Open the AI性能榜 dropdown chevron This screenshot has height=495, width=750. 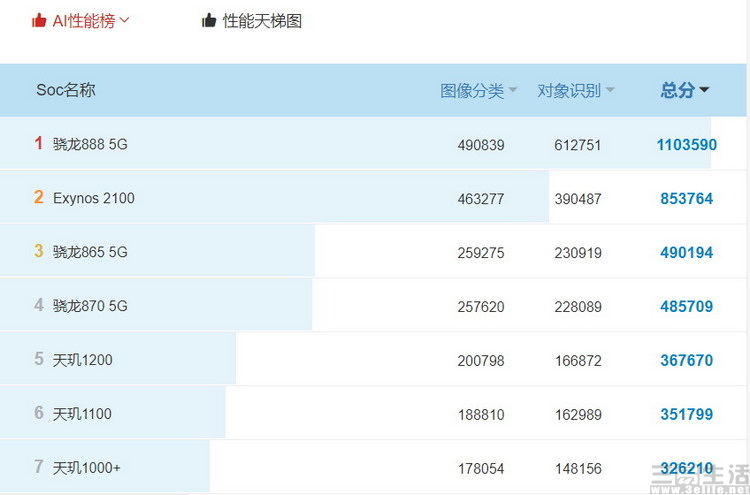[124, 20]
